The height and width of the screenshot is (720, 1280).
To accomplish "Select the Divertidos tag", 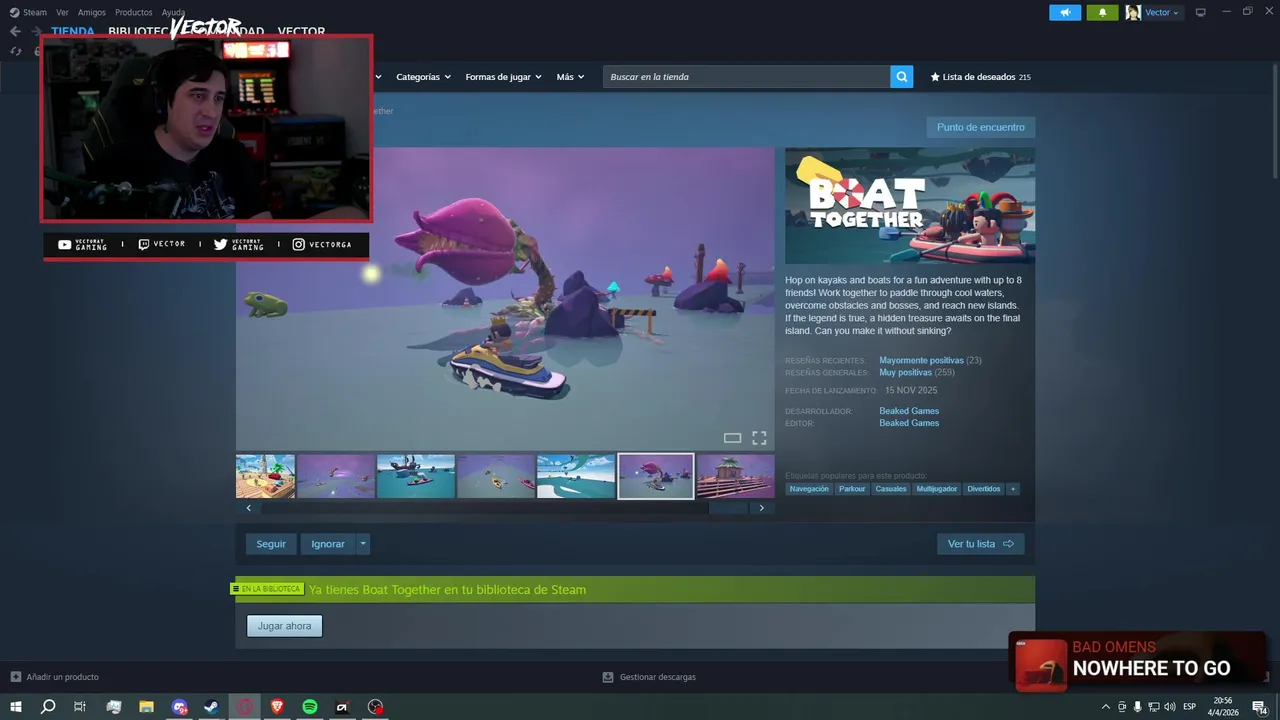I will point(984,489).
